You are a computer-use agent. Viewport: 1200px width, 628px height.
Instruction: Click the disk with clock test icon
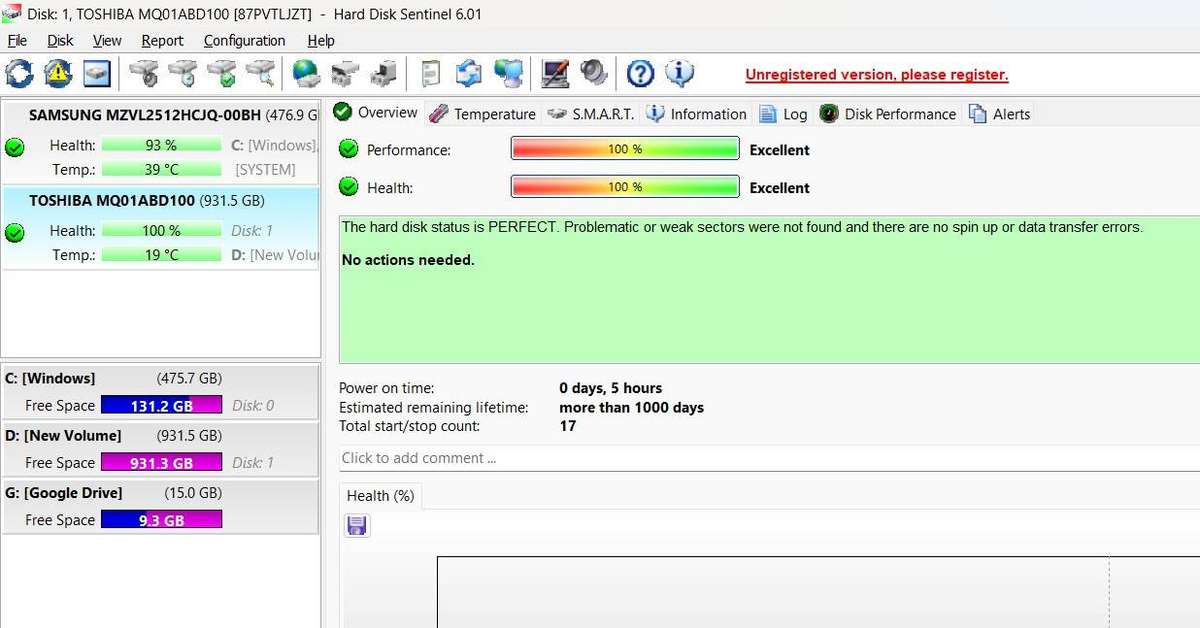(183, 73)
